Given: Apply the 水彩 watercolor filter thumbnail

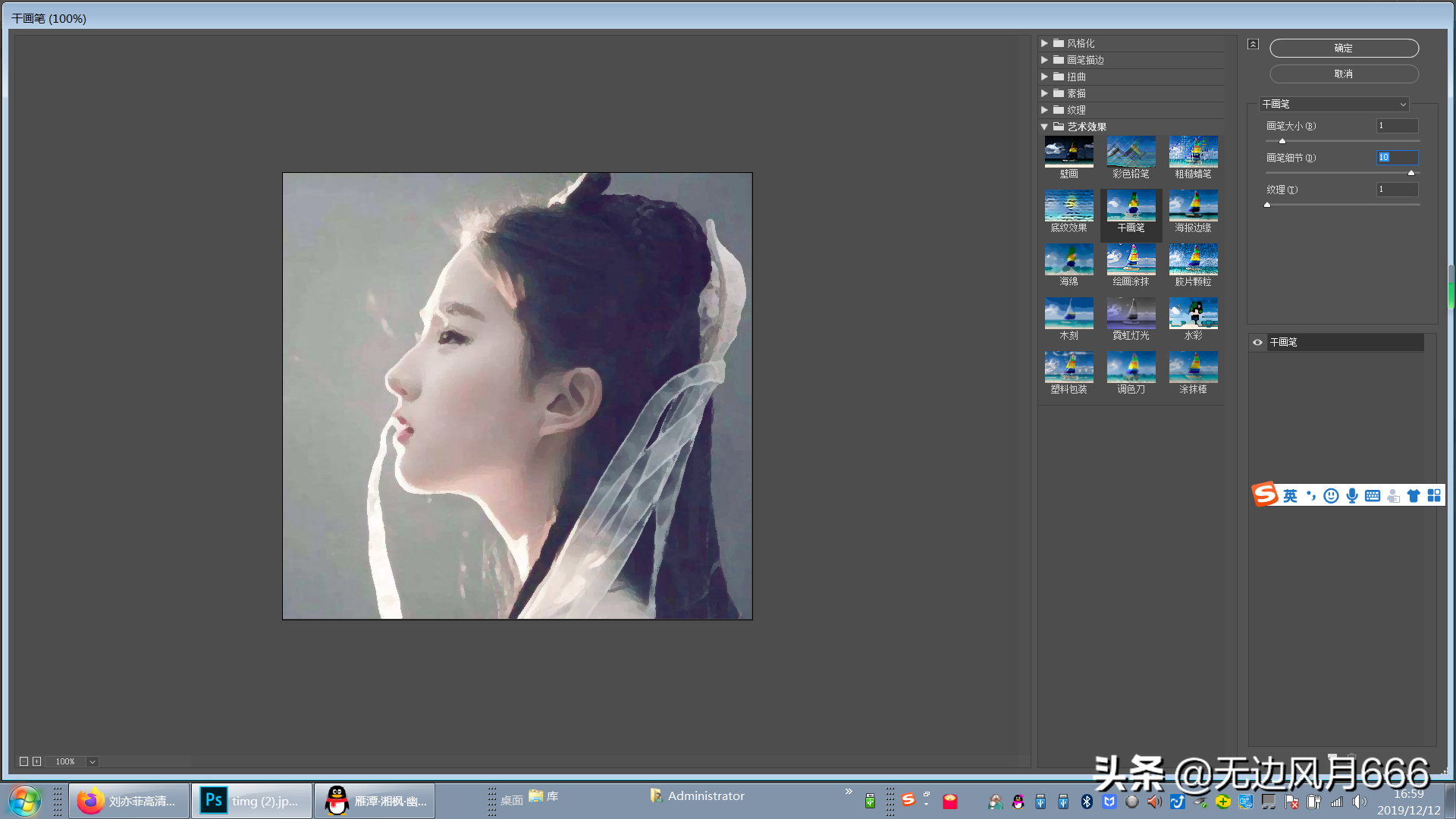Looking at the screenshot, I should pyautogui.click(x=1193, y=313).
